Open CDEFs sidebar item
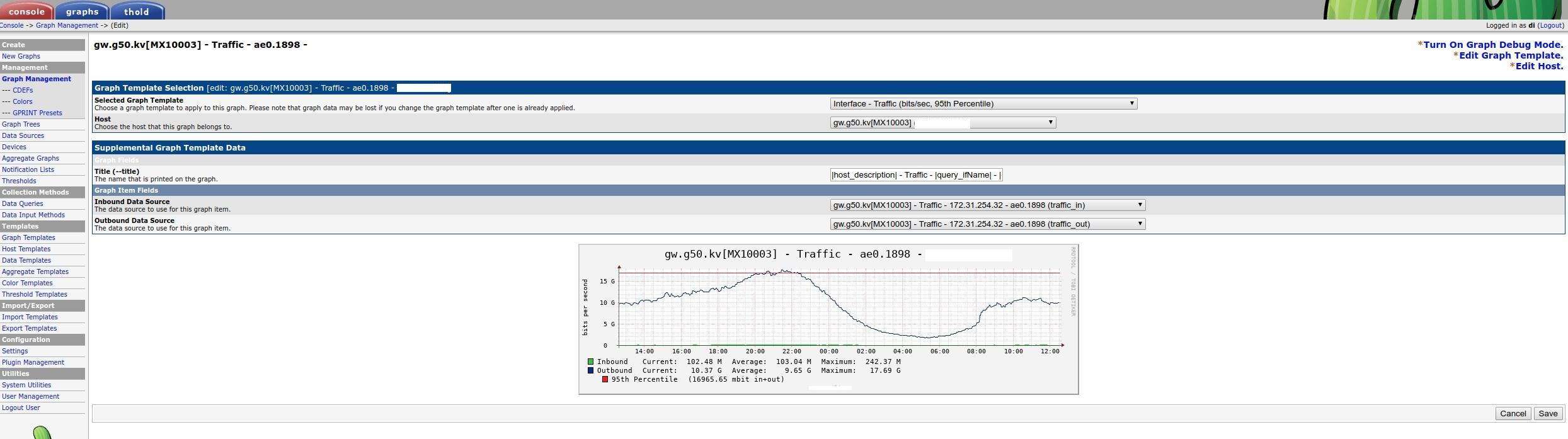This screenshot has height=439, width=1568. (23, 90)
